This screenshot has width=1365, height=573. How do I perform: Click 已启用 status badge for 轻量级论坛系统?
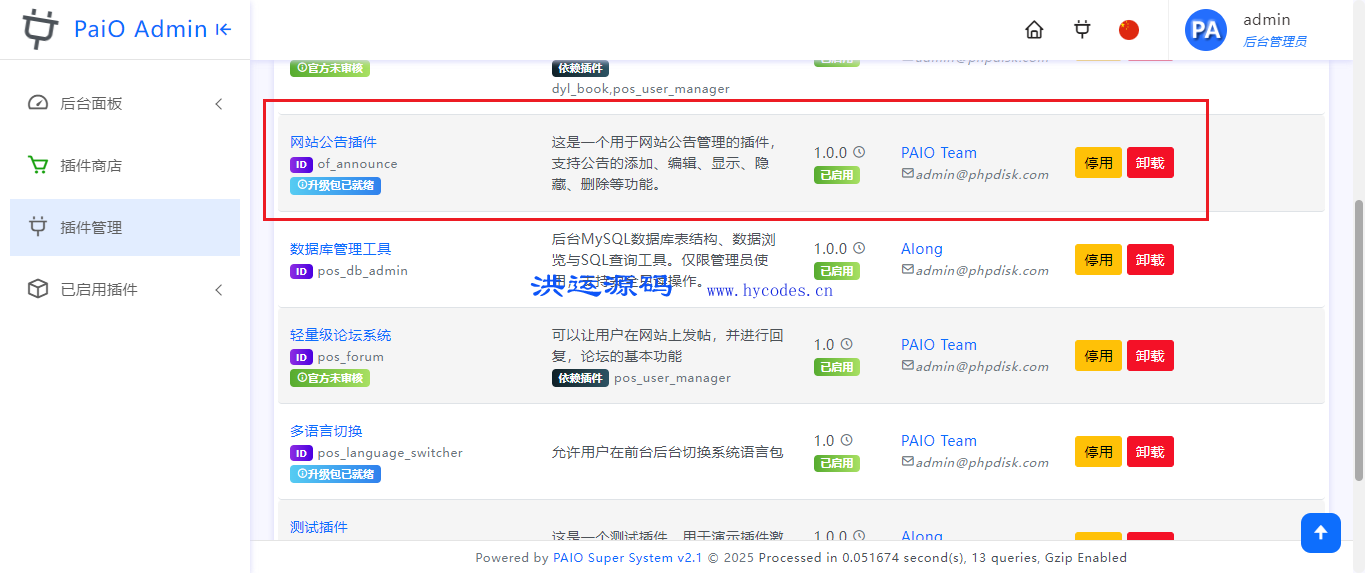[x=835, y=367]
